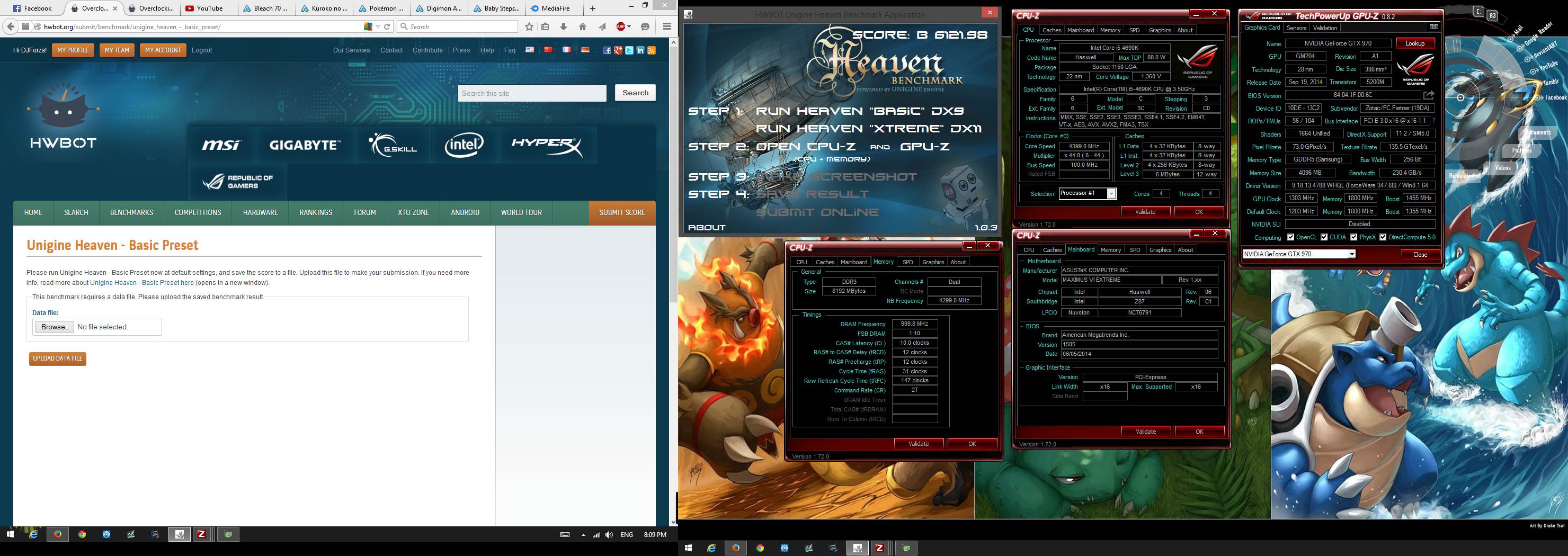Click the HWBOT Twitter social icon
Image resolution: width=1568 pixels, height=556 pixels.
coord(629,50)
